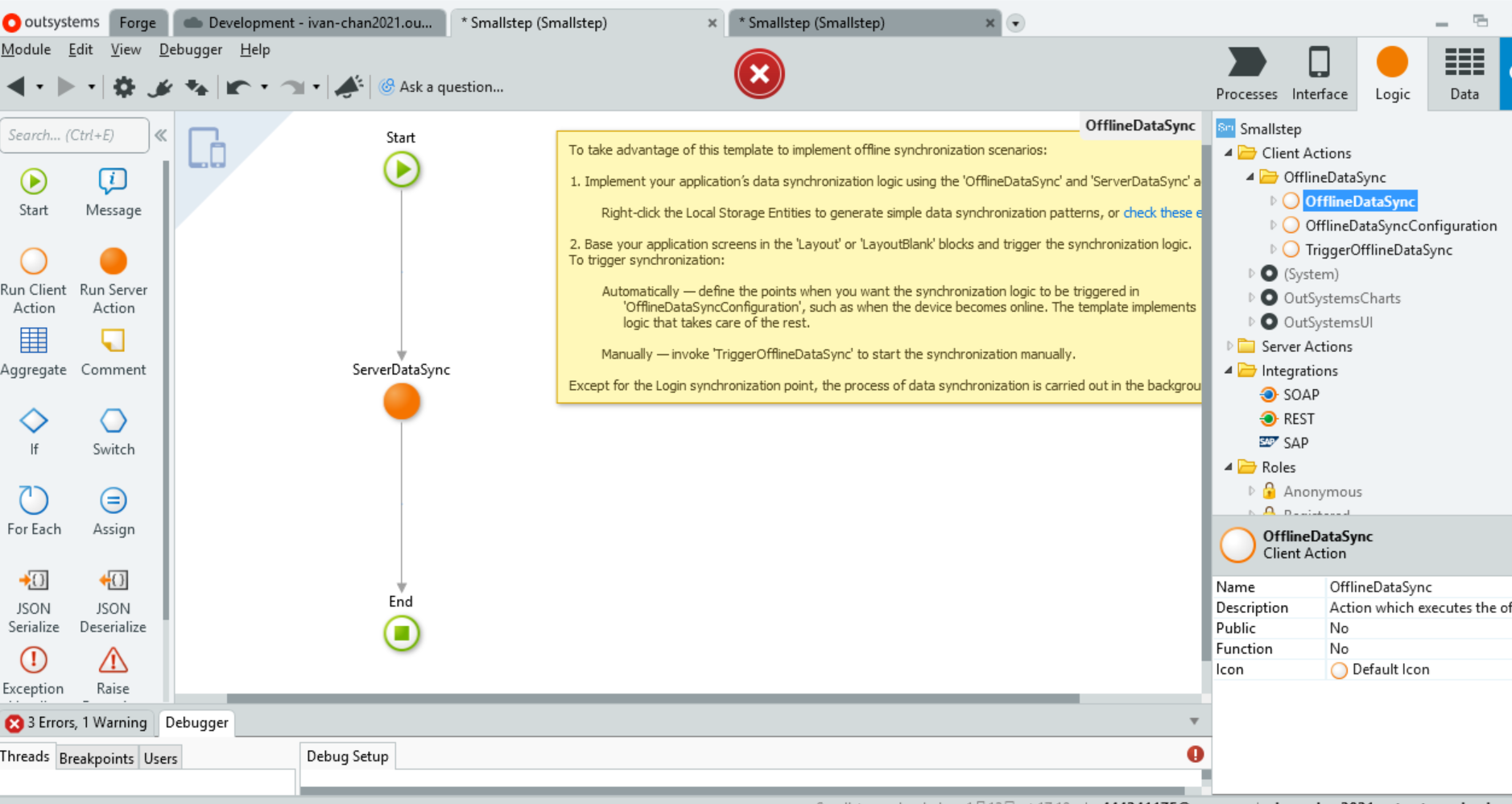
Task: Select the Switch tool in toolbox
Action: (114, 432)
